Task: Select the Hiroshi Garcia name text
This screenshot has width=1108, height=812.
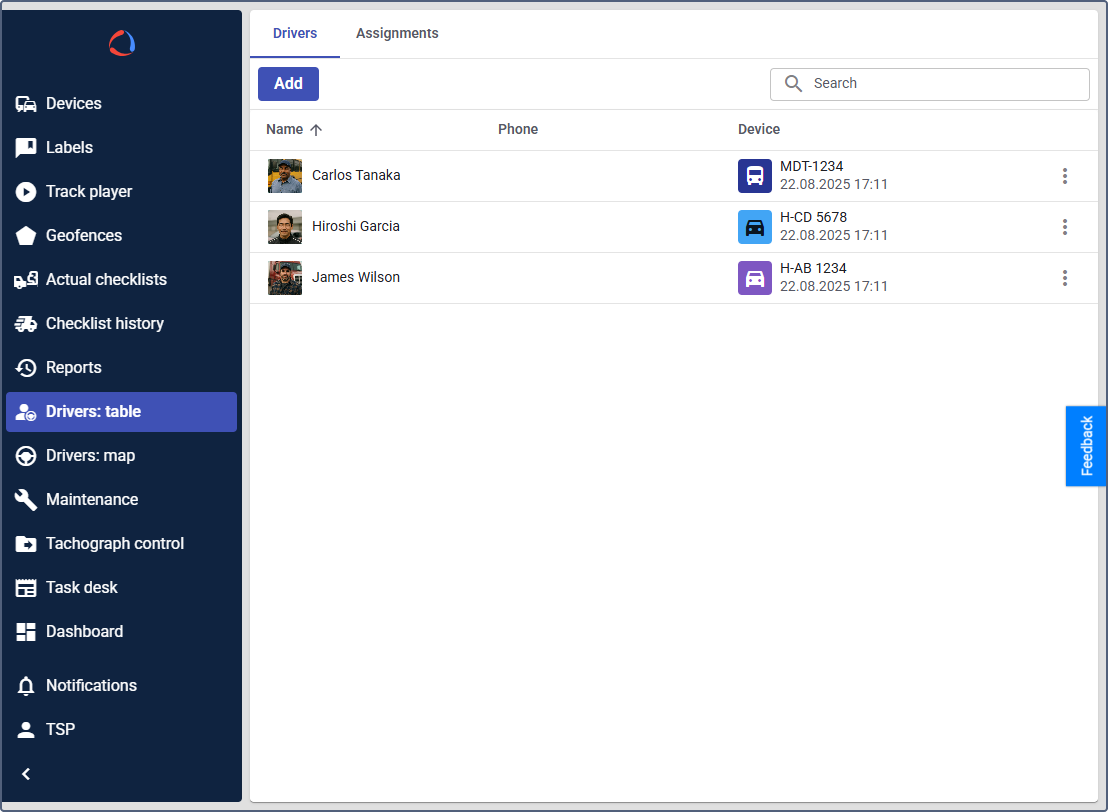Action: pyautogui.click(x=355, y=226)
